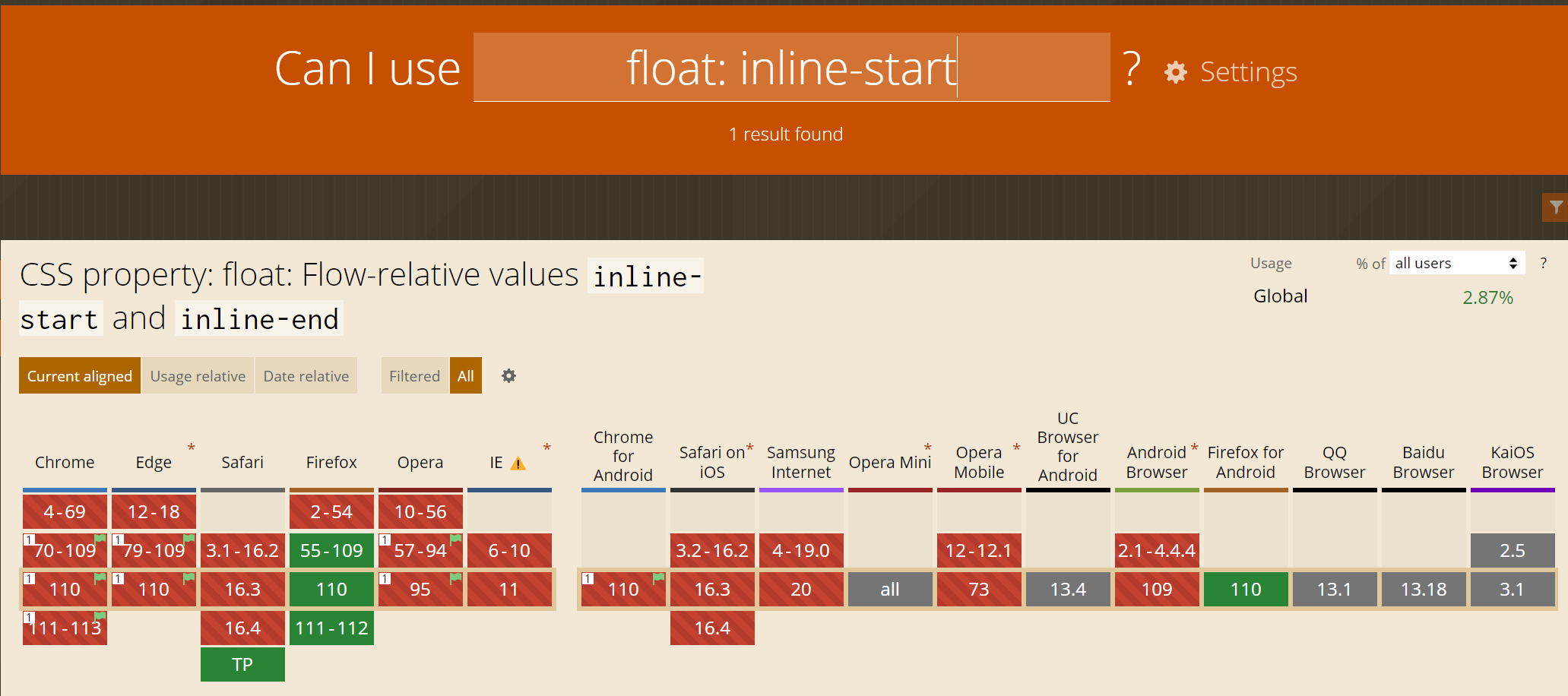Screen dimensions: 1568x696
Task: Click Edge 12-18 cell
Action: tap(154, 511)
